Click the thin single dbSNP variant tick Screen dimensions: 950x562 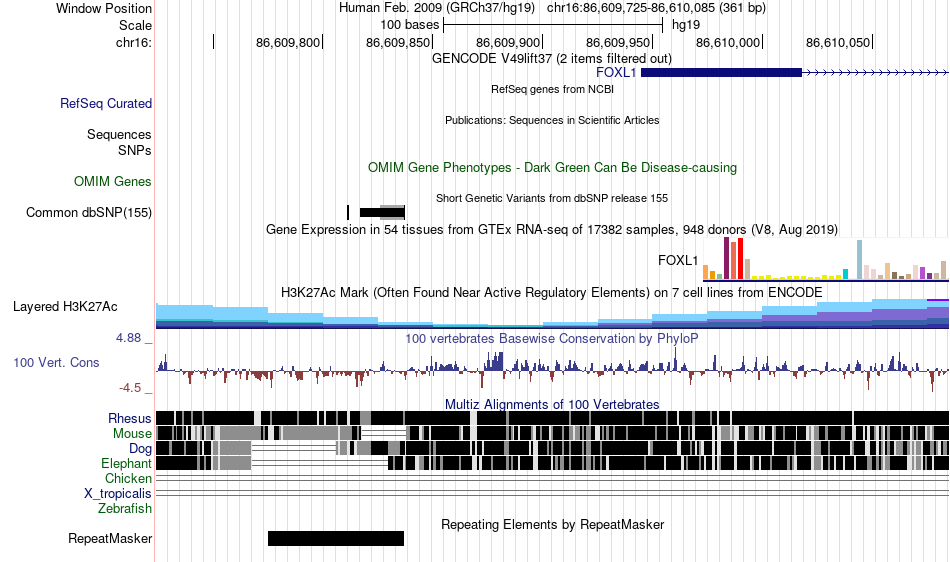[348, 213]
